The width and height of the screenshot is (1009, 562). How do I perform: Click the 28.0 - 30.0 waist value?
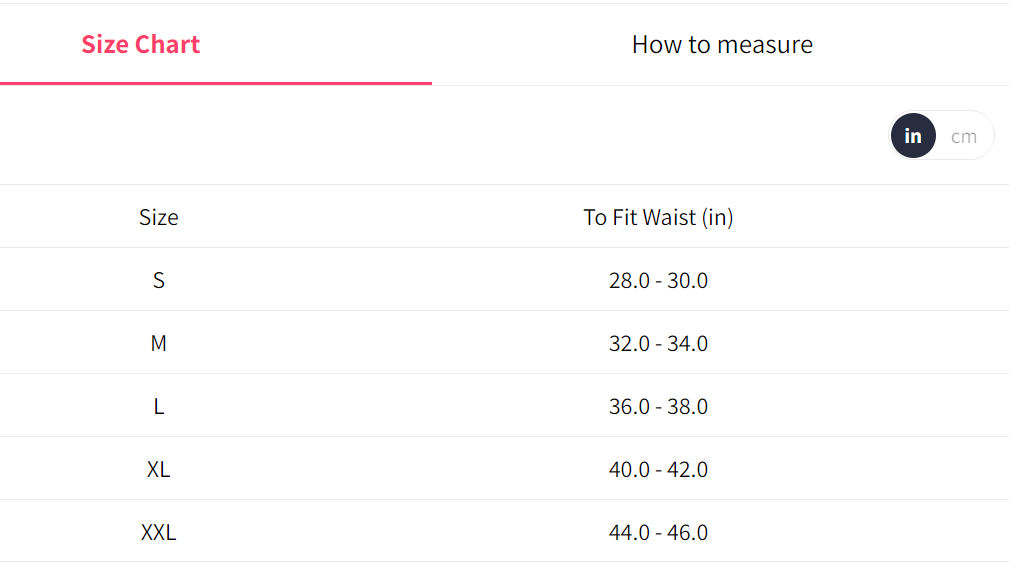click(658, 280)
